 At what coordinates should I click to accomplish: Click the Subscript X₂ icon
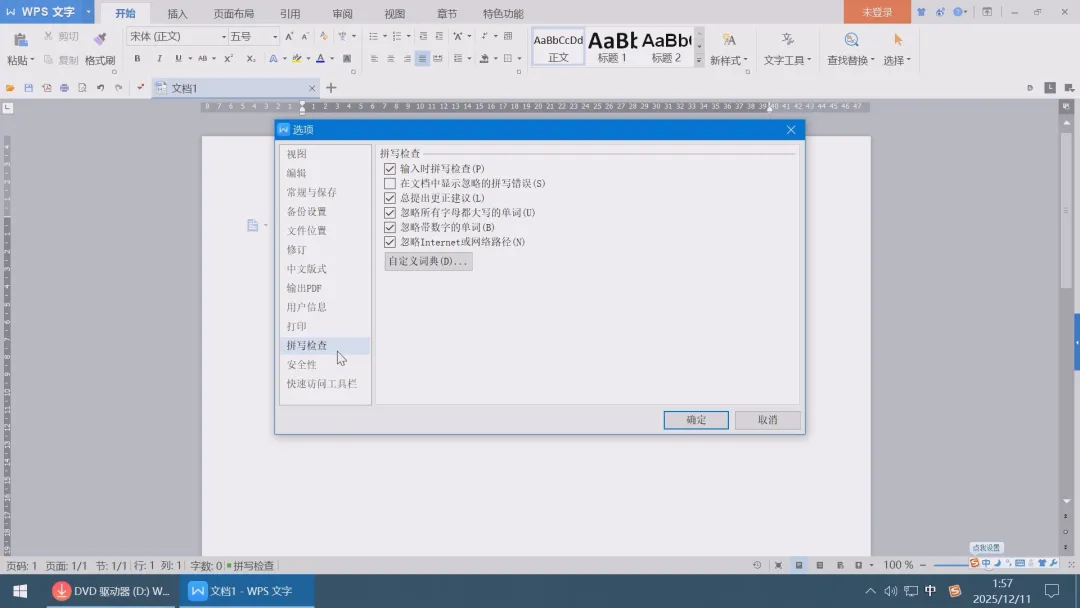click(251, 59)
